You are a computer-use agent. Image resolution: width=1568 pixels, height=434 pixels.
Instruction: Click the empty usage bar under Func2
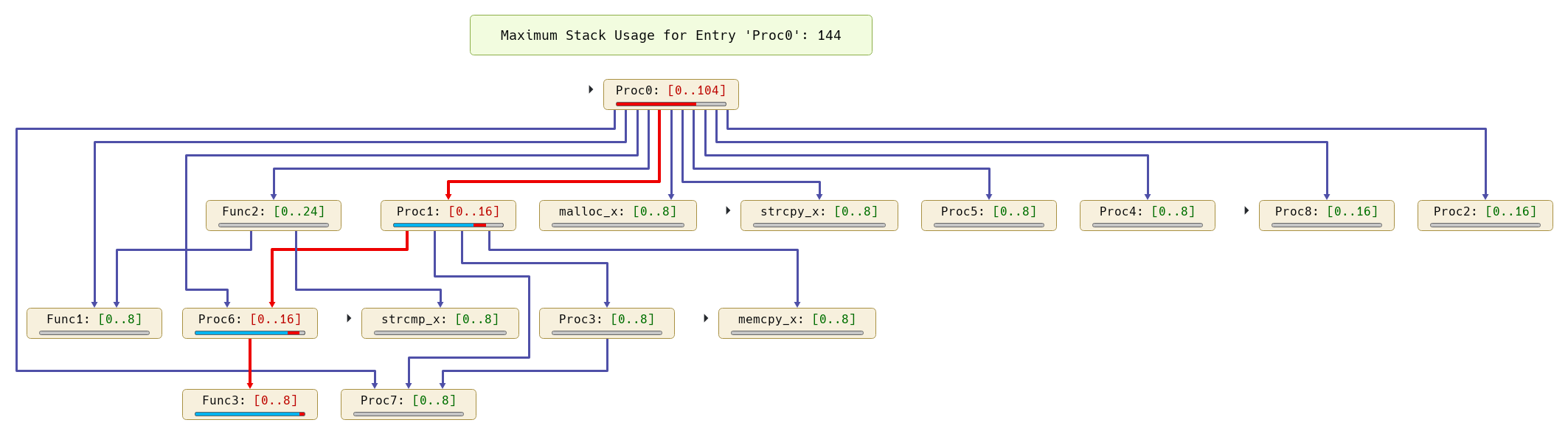point(274,225)
